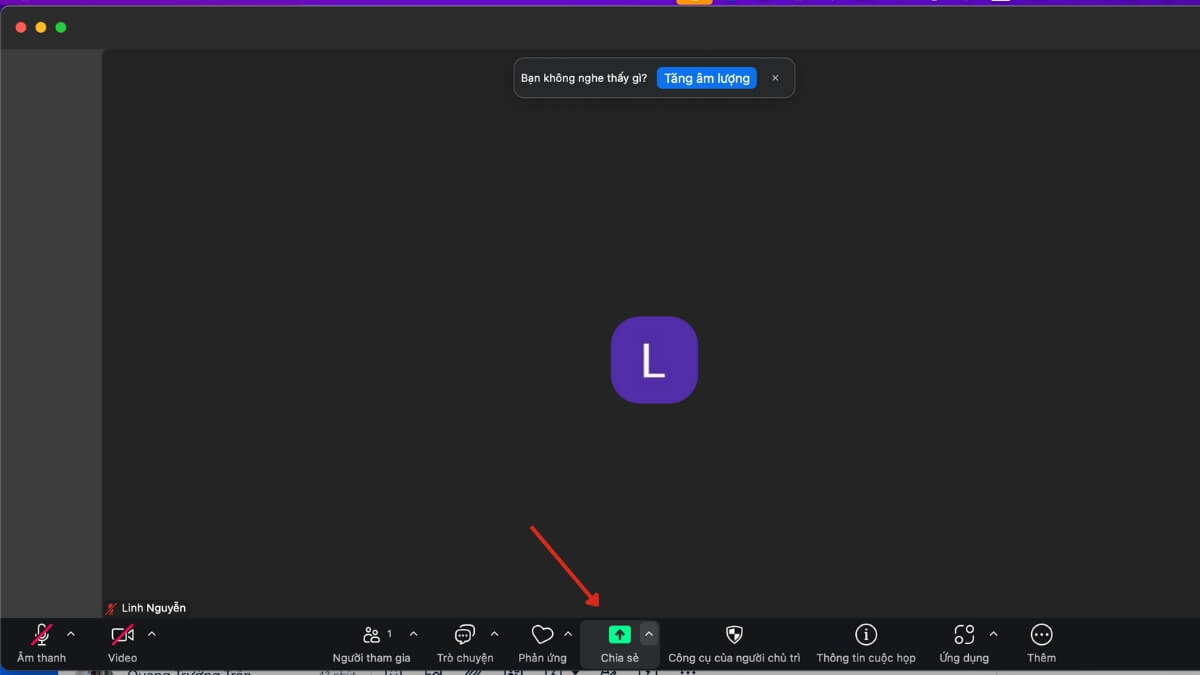This screenshot has height=675, width=1200.
Task: Expand chat options chevron beside Trò chuyện
Action: point(494,634)
